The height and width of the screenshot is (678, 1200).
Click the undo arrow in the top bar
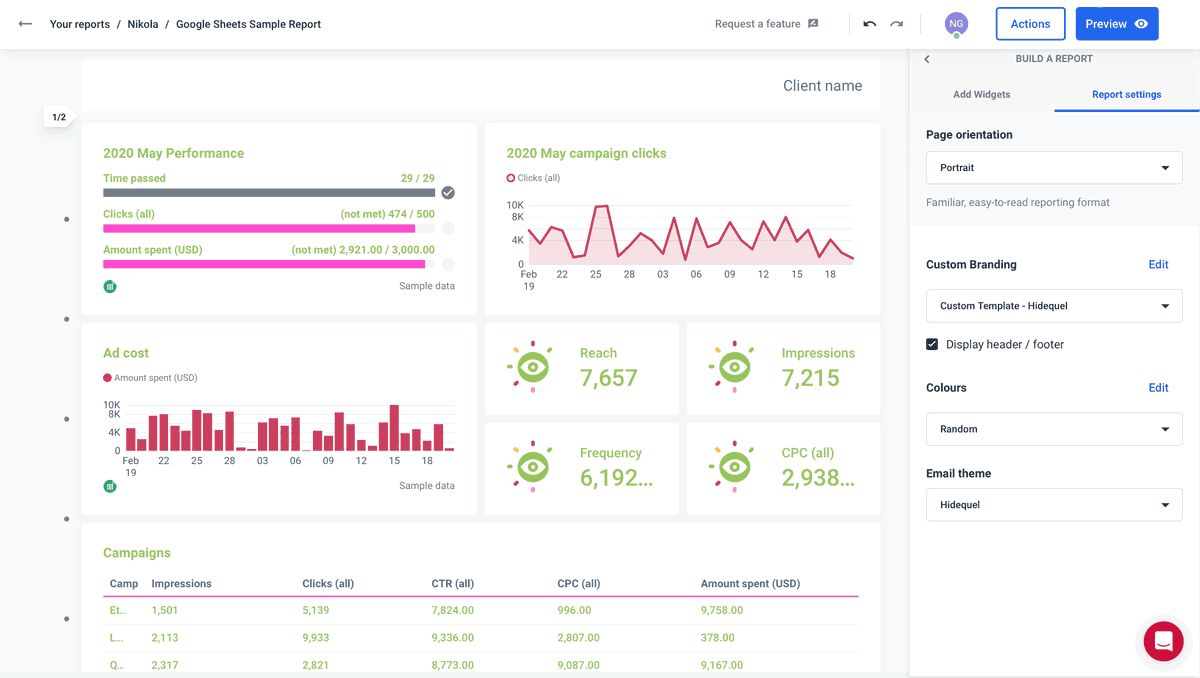869,23
